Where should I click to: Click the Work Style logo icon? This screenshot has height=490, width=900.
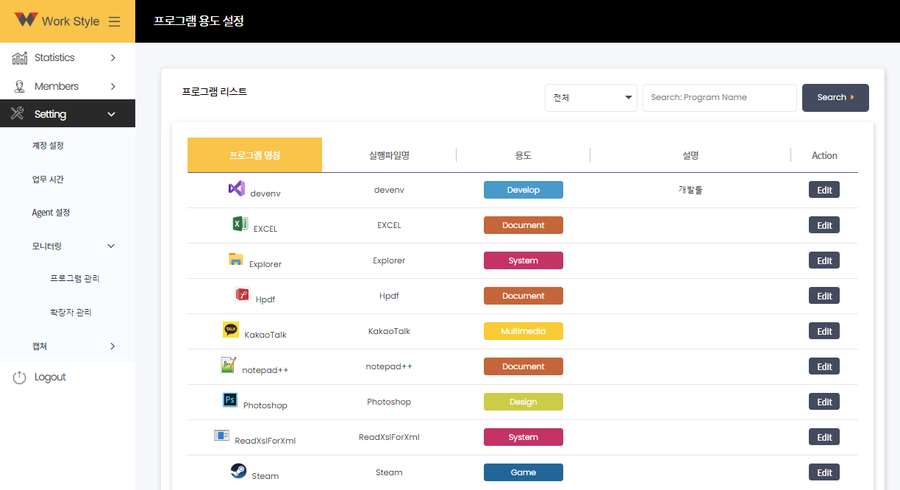coord(26,20)
